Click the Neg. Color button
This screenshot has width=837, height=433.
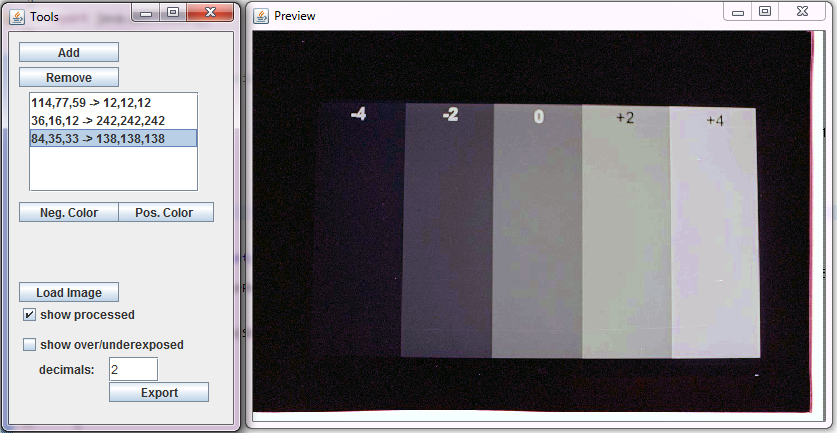[x=68, y=212]
